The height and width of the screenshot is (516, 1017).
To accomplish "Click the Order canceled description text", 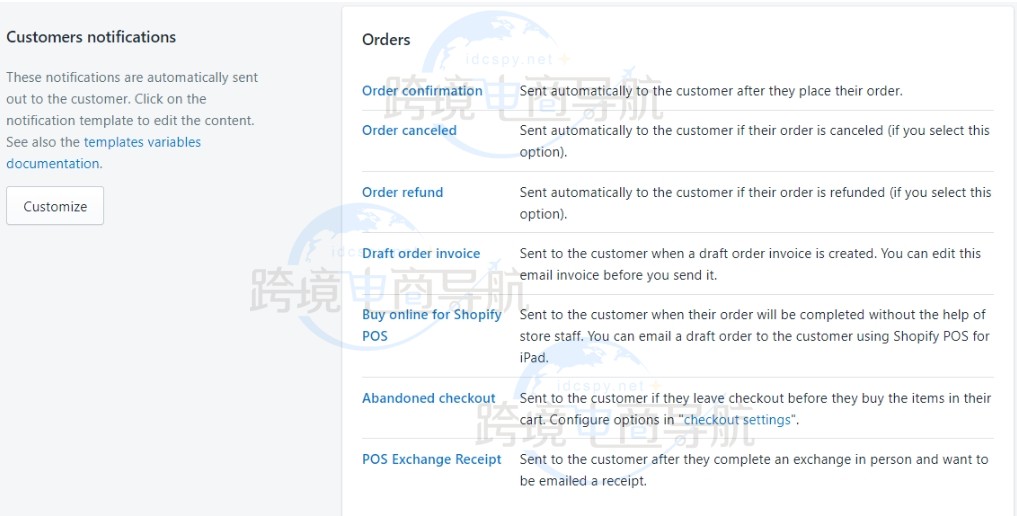I will pos(754,141).
